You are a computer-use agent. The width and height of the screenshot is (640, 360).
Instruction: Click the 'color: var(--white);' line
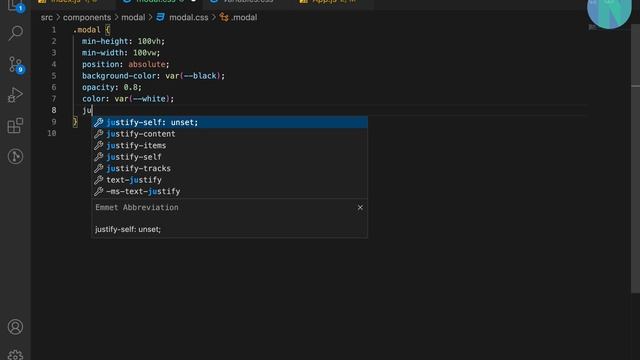click(128, 99)
